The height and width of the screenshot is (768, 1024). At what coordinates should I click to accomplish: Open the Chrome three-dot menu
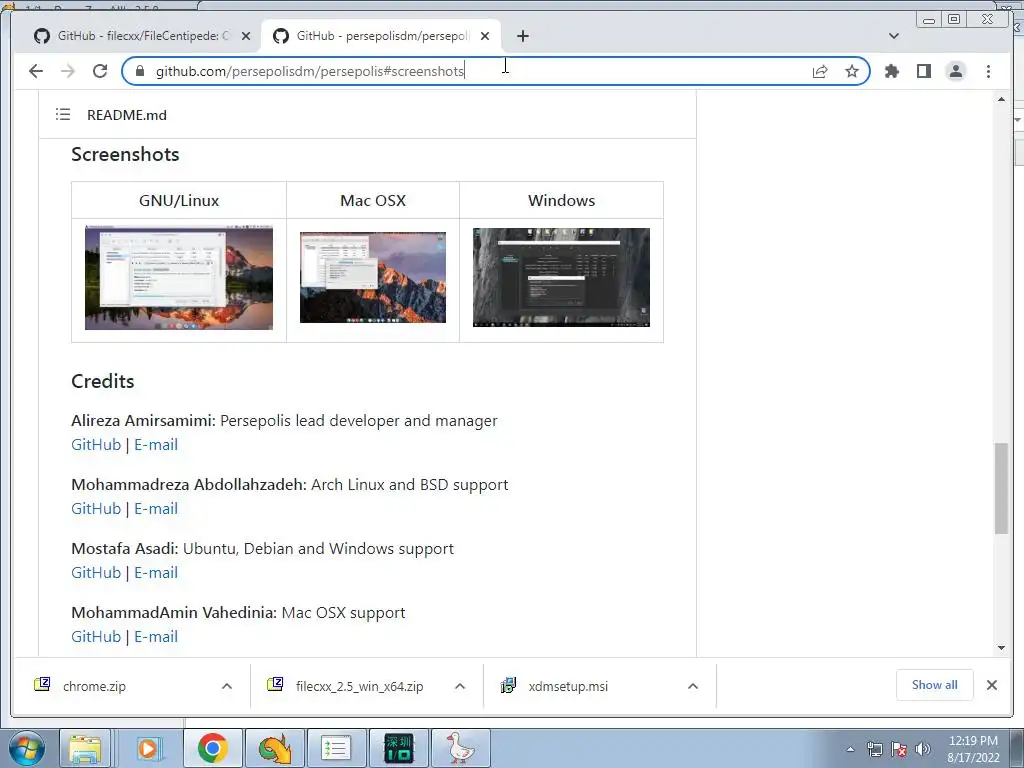click(x=988, y=71)
